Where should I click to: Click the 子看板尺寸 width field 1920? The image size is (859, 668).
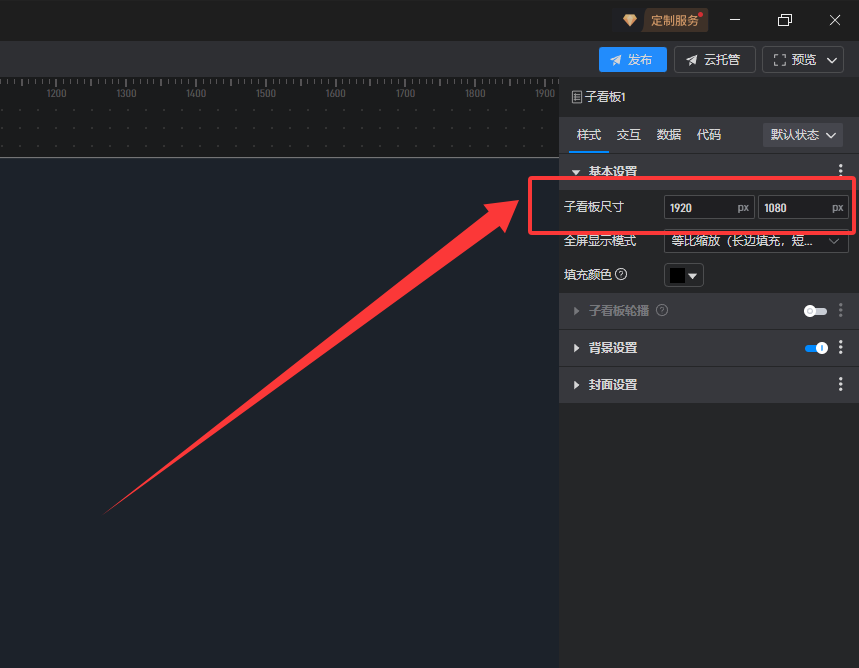[708, 208]
